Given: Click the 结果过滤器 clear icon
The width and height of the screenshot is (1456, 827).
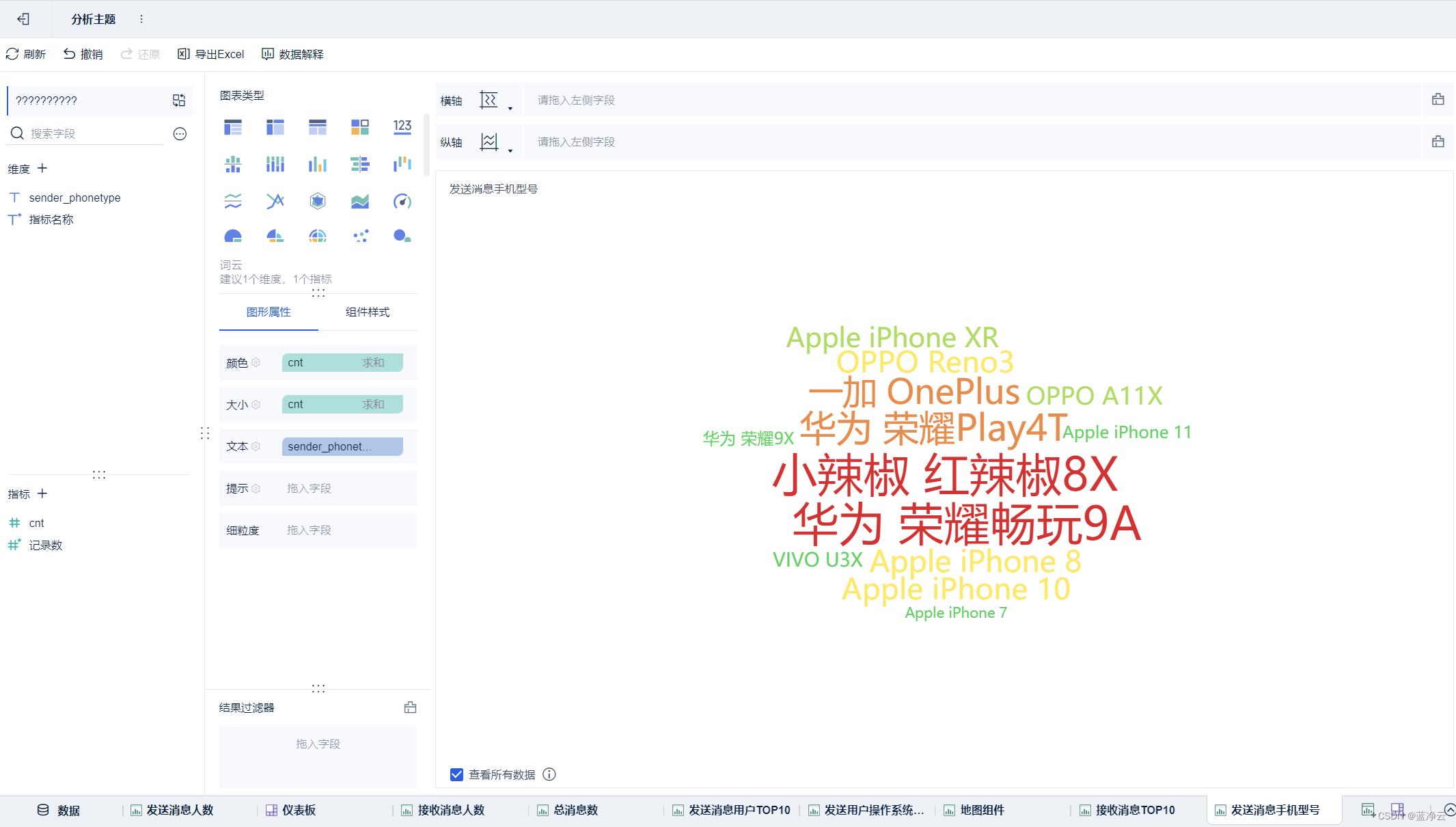Looking at the screenshot, I should pos(410,707).
